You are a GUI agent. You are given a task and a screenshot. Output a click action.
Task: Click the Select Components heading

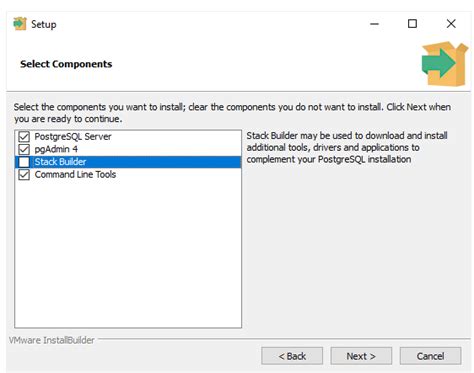pos(66,64)
